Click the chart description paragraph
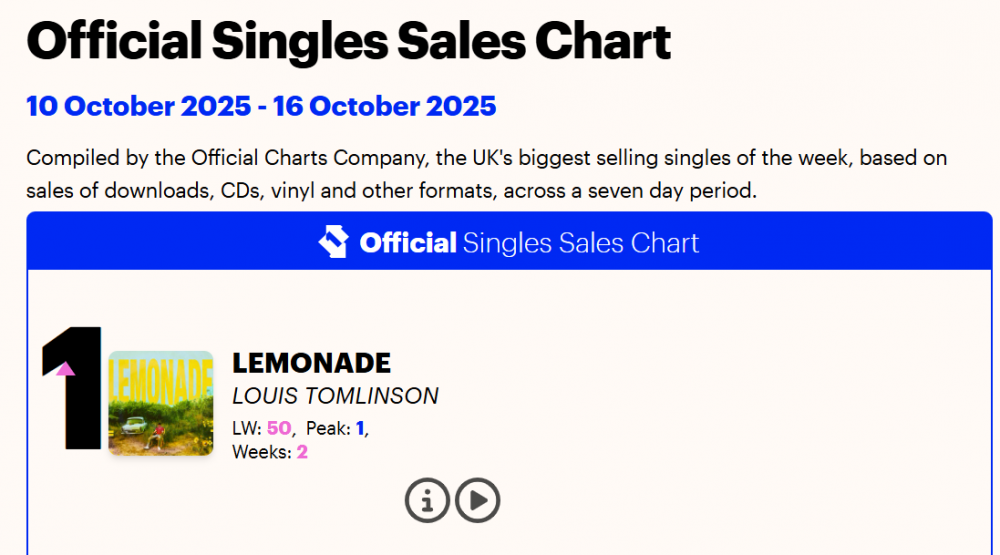The height and width of the screenshot is (555, 1000). coord(486,174)
